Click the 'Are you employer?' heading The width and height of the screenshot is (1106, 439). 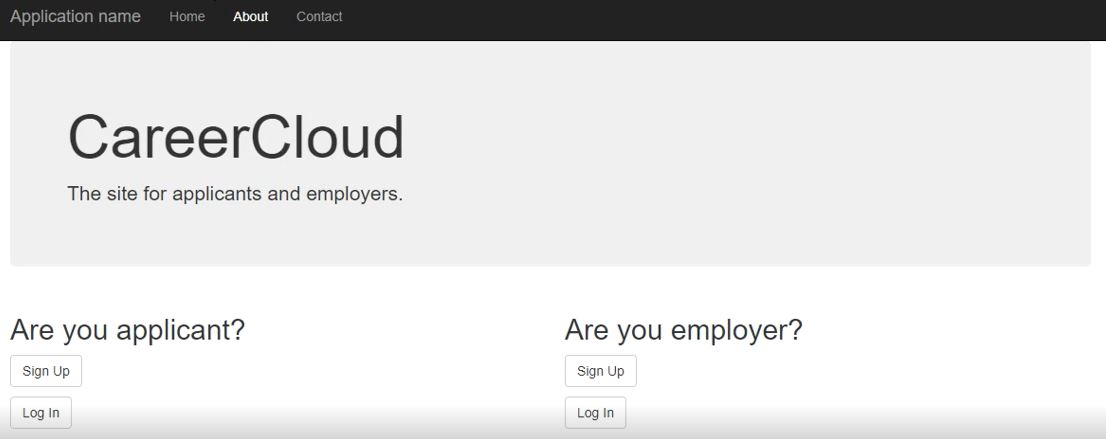point(683,330)
